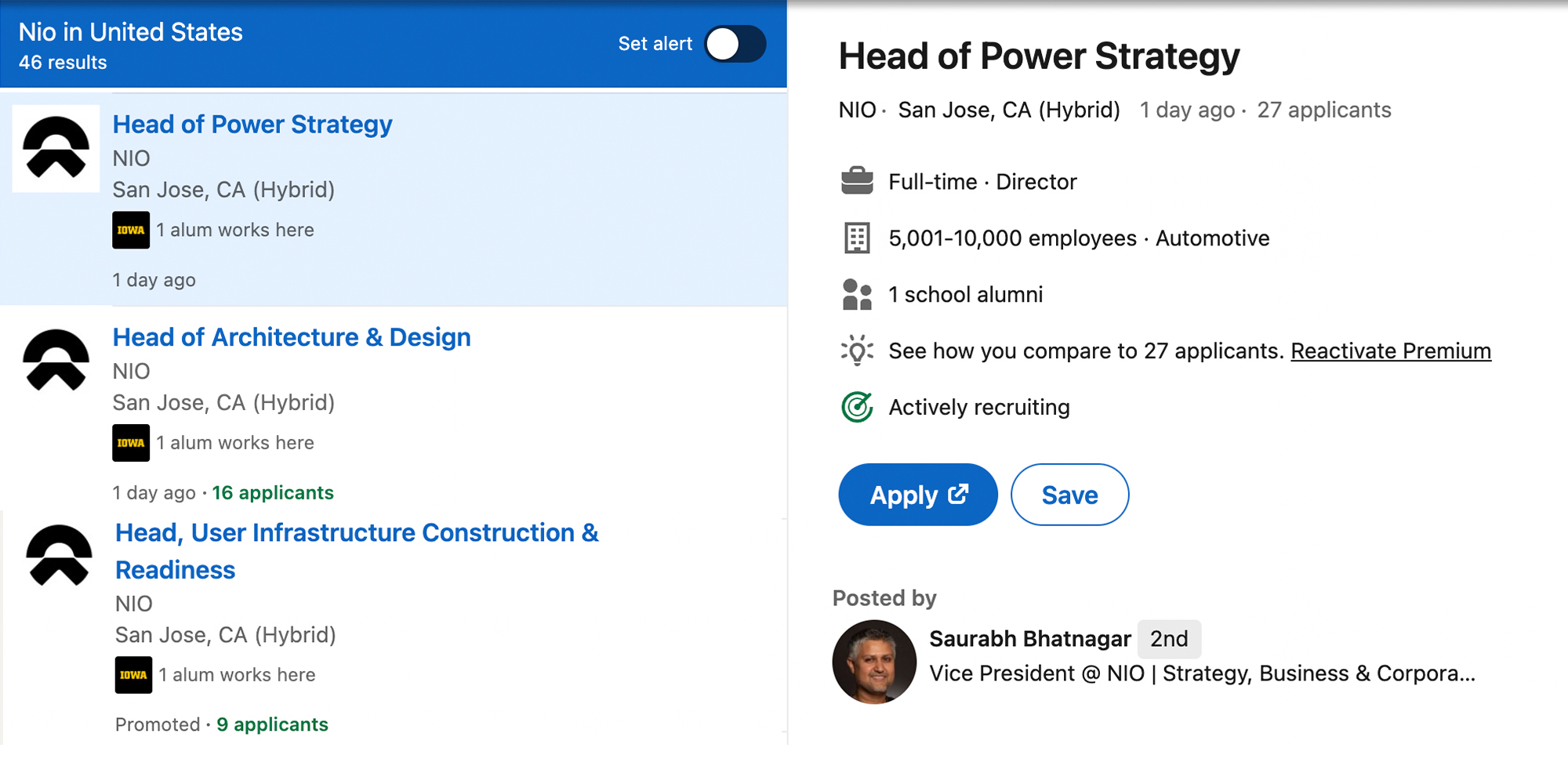Click Iowa badge under Head of Power Strategy
Screen dimensions: 1568x784
click(131, 230)
